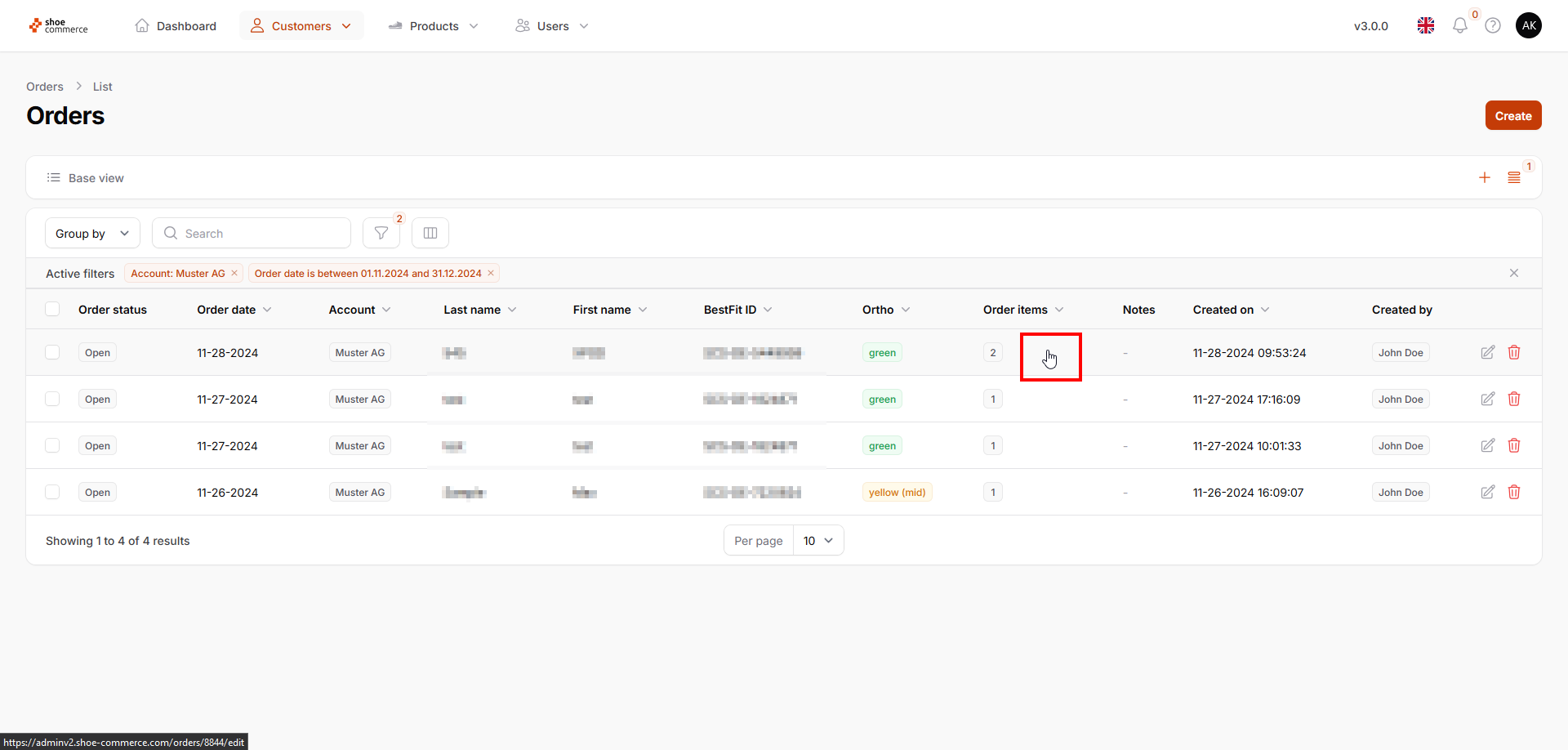The height and width of the screenshot is (750, 1568).
Task: Click the Create order button
Action: [1513, 116]
